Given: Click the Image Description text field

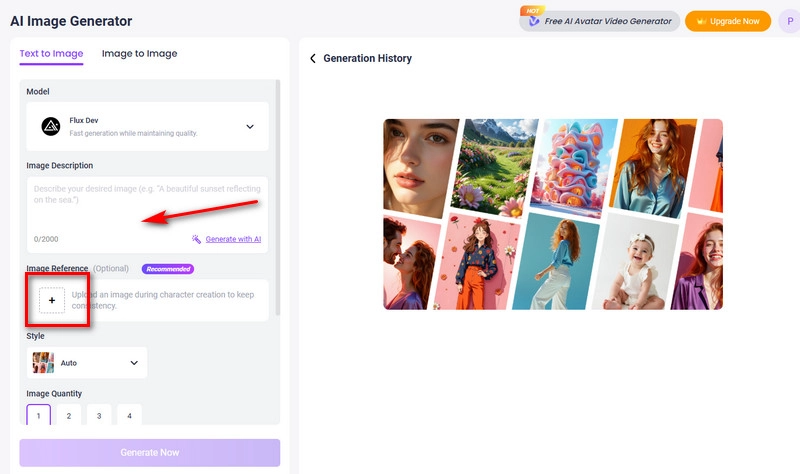Looking at the screenshot, I should point(147,205).
